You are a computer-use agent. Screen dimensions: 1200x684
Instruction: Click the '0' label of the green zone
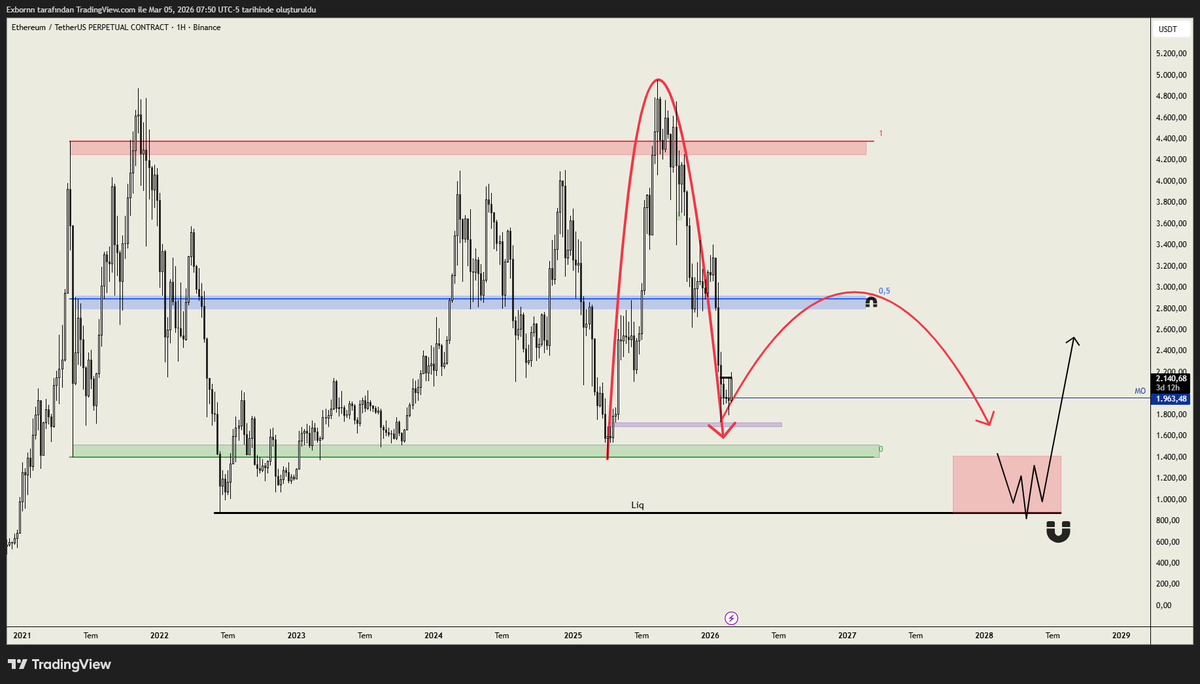pos(880,450)
